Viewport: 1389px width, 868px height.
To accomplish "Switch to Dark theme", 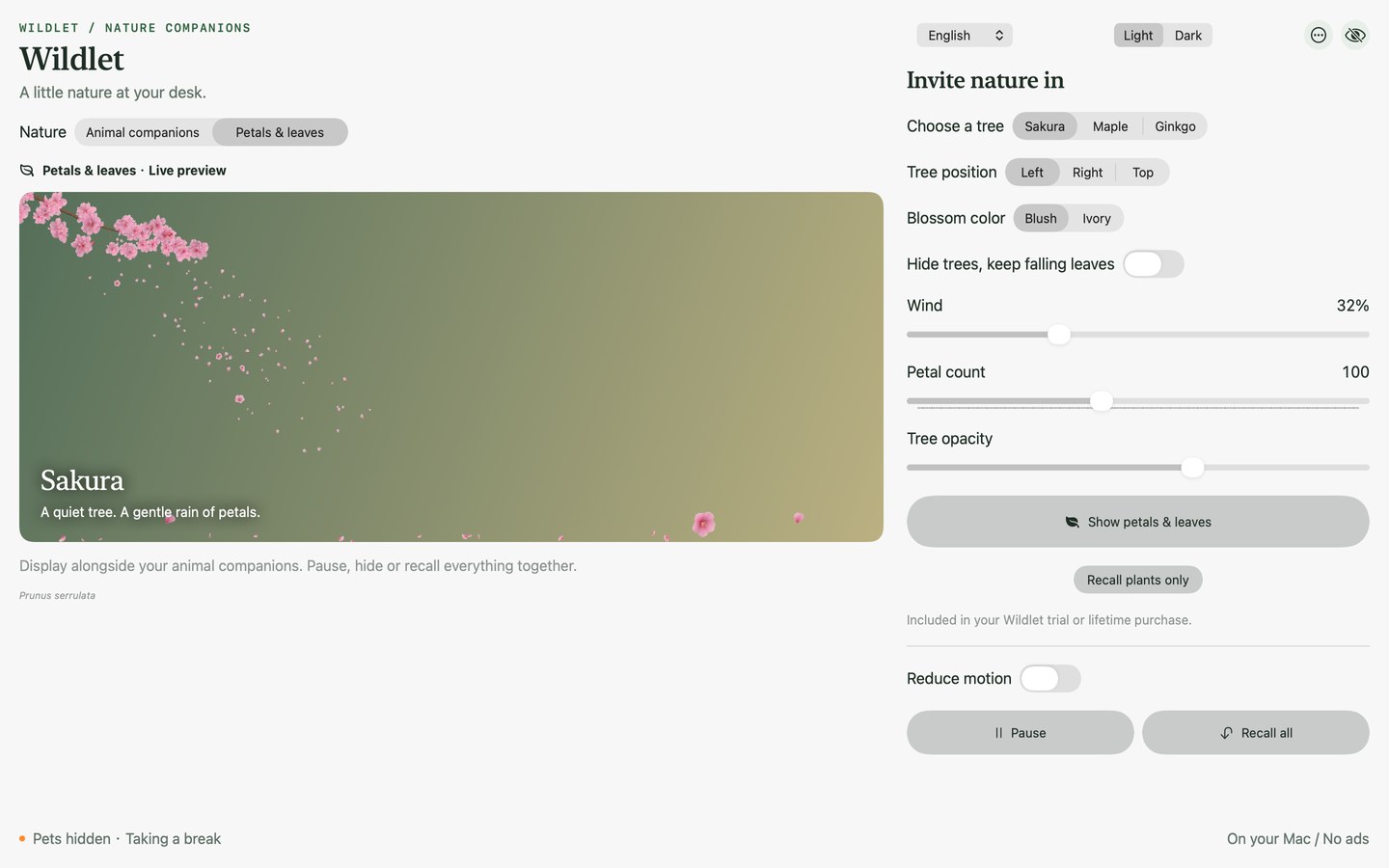I will (x=1187, y=36).
